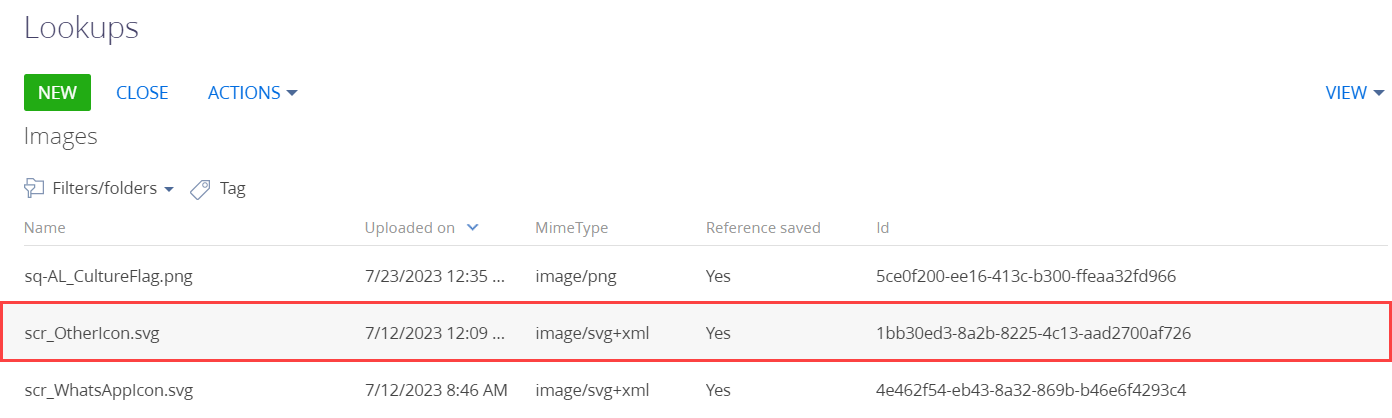Click the Id value starting with 1bb30ed3
The image size is (1392, 418).
[x=1033, y=332]
